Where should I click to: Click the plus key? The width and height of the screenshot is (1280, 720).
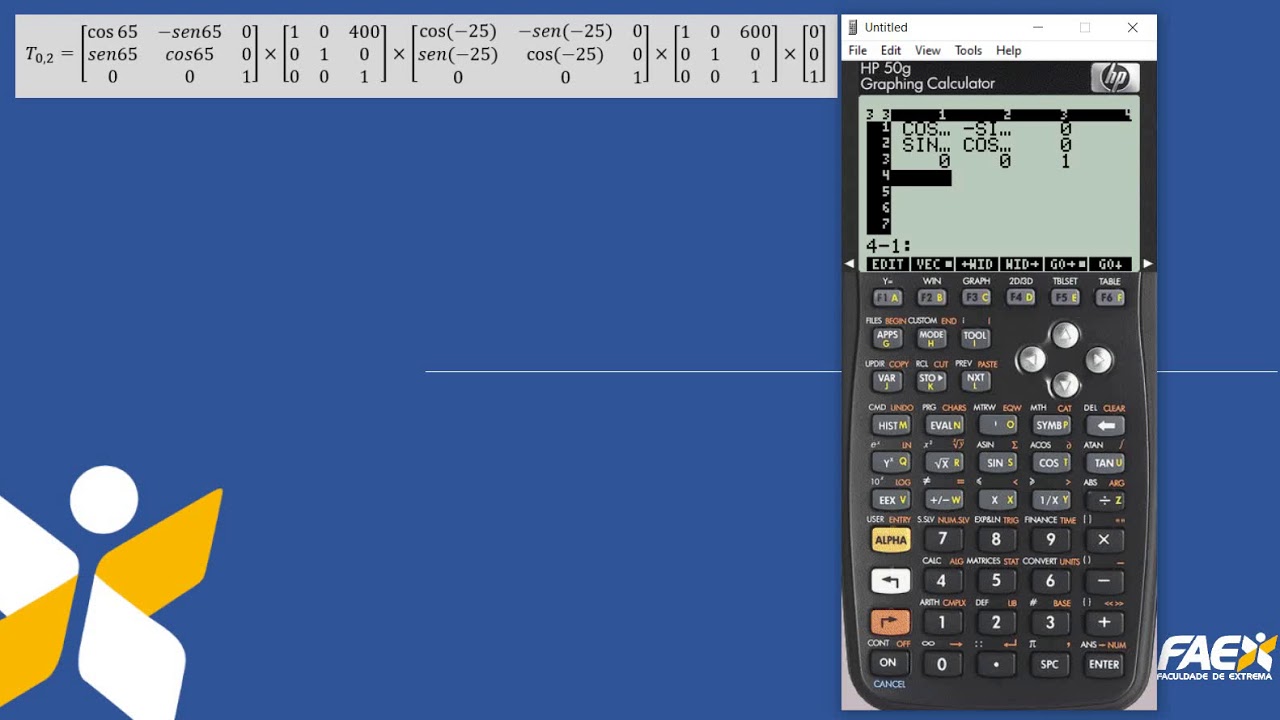(x=1104, y=622)
